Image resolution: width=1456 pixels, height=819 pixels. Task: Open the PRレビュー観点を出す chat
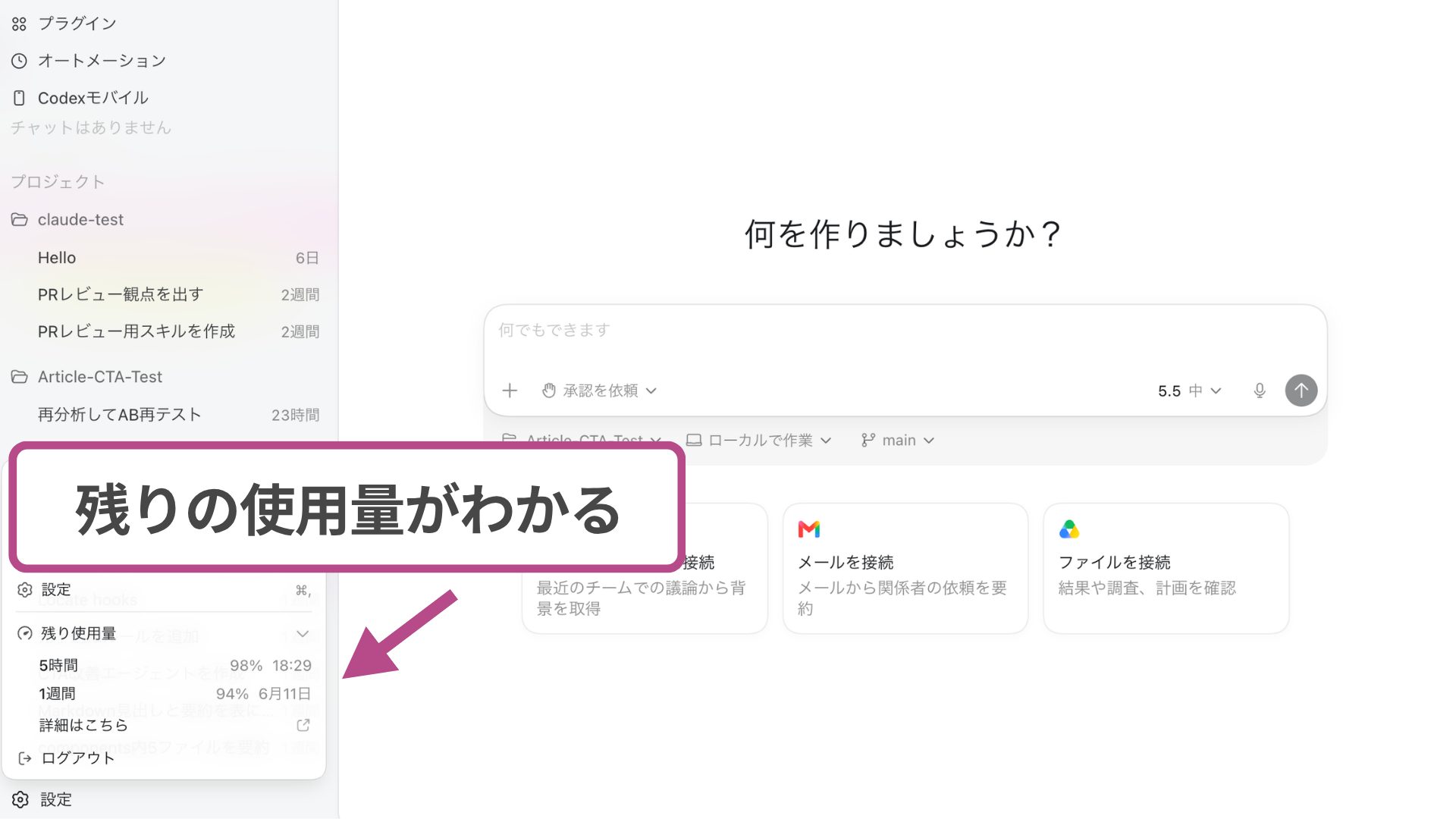[x=178, y=294]
